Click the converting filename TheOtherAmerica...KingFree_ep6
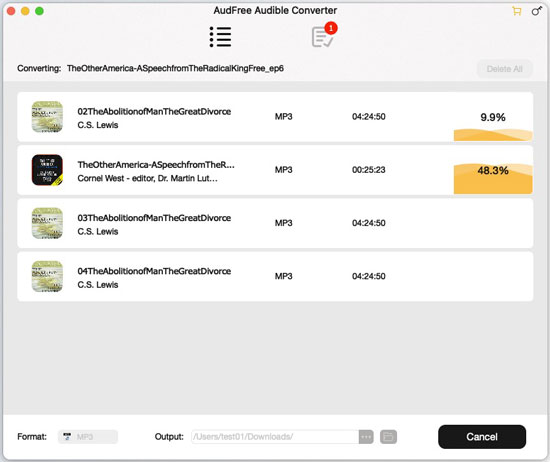The width and height of the screenshot is (550, 462). pos(175,68)
